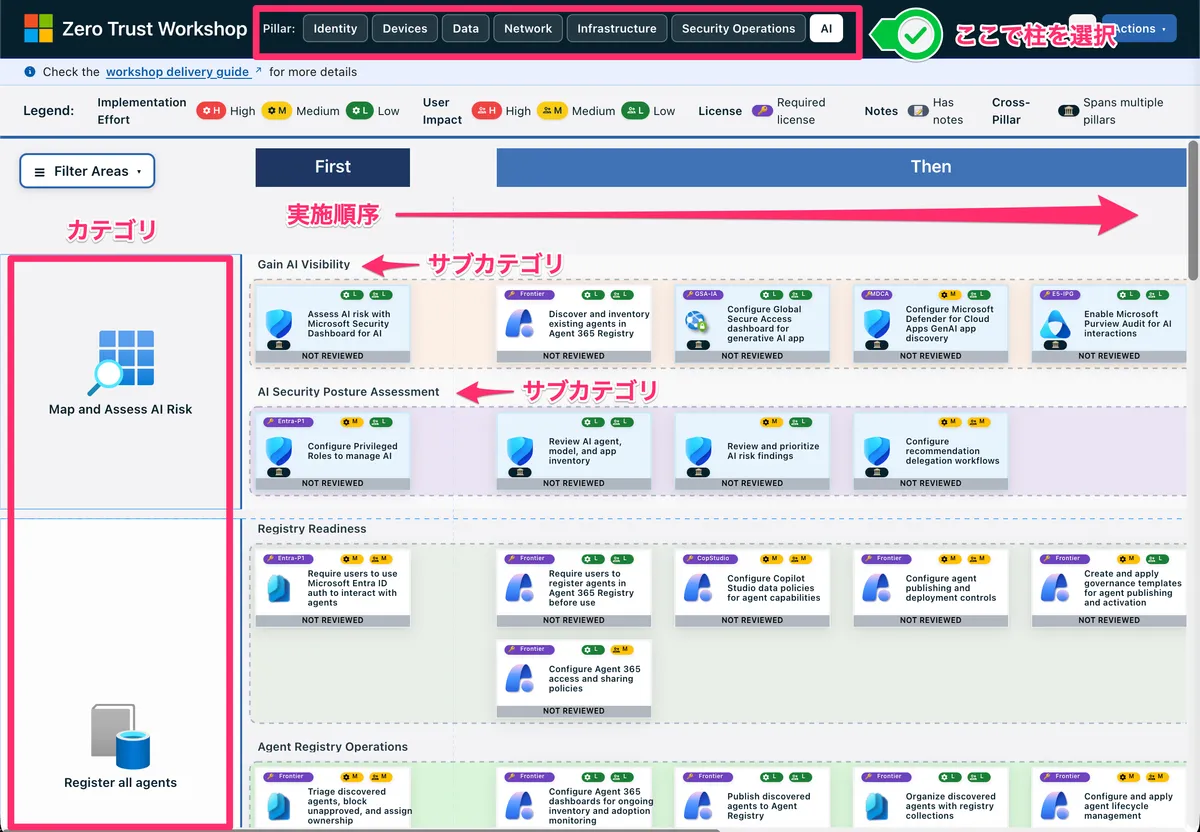Click the Copilot icon on Configure Copilot Studio data policies card
The width and height of the screenshot is (1200, 832).
(x=697, y=589)
